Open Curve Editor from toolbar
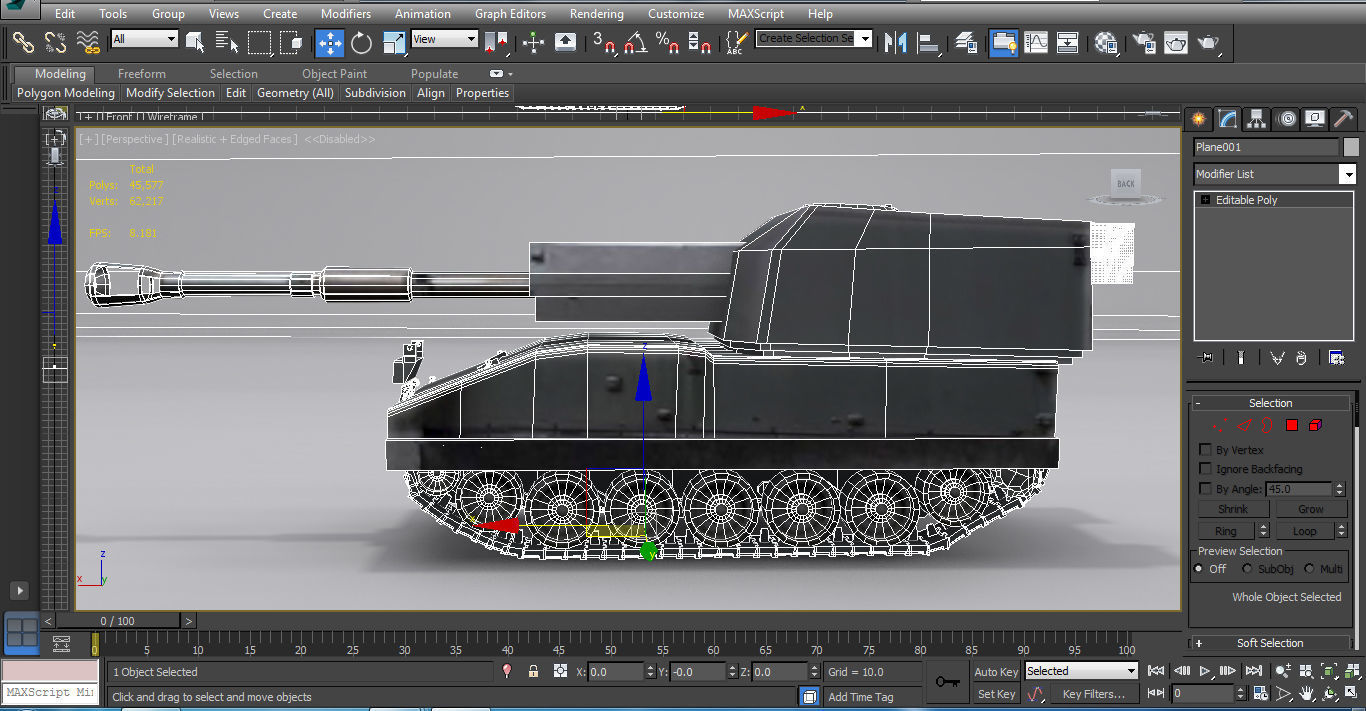Screen dimensions: 1366x711 click(1037, 42)
